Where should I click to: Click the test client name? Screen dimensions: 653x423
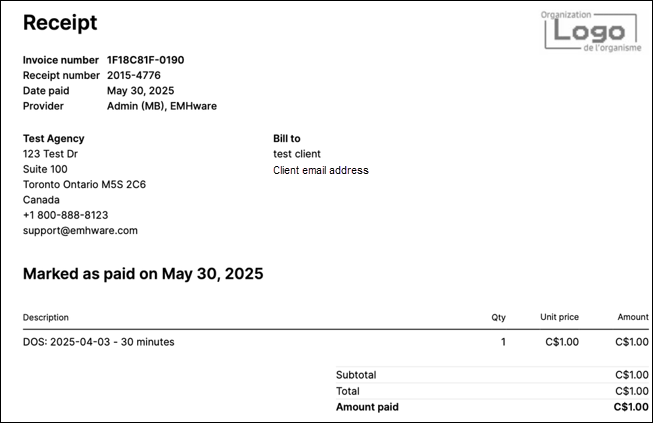(297, 154)
